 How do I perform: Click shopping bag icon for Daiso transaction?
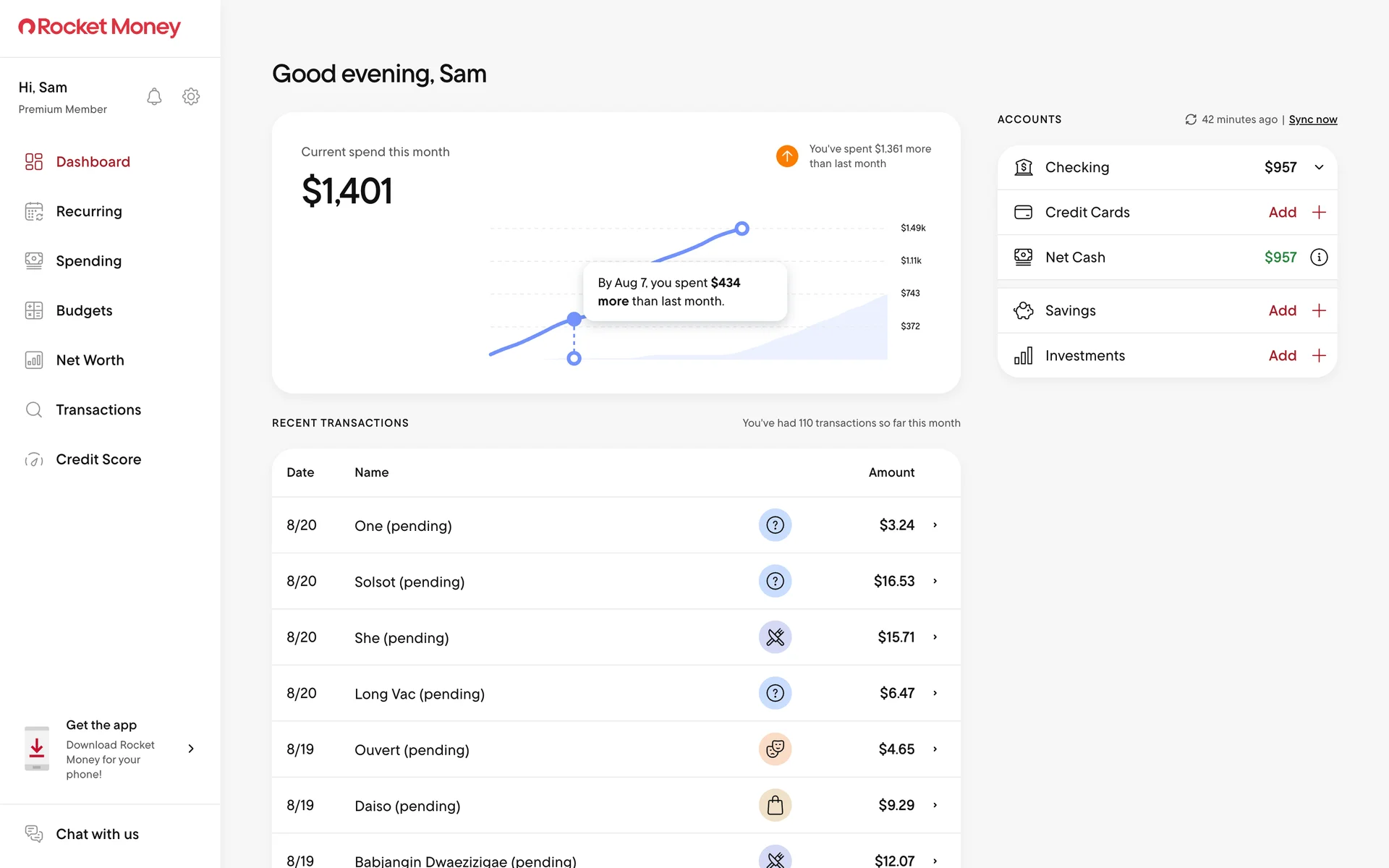click(775, 805)
